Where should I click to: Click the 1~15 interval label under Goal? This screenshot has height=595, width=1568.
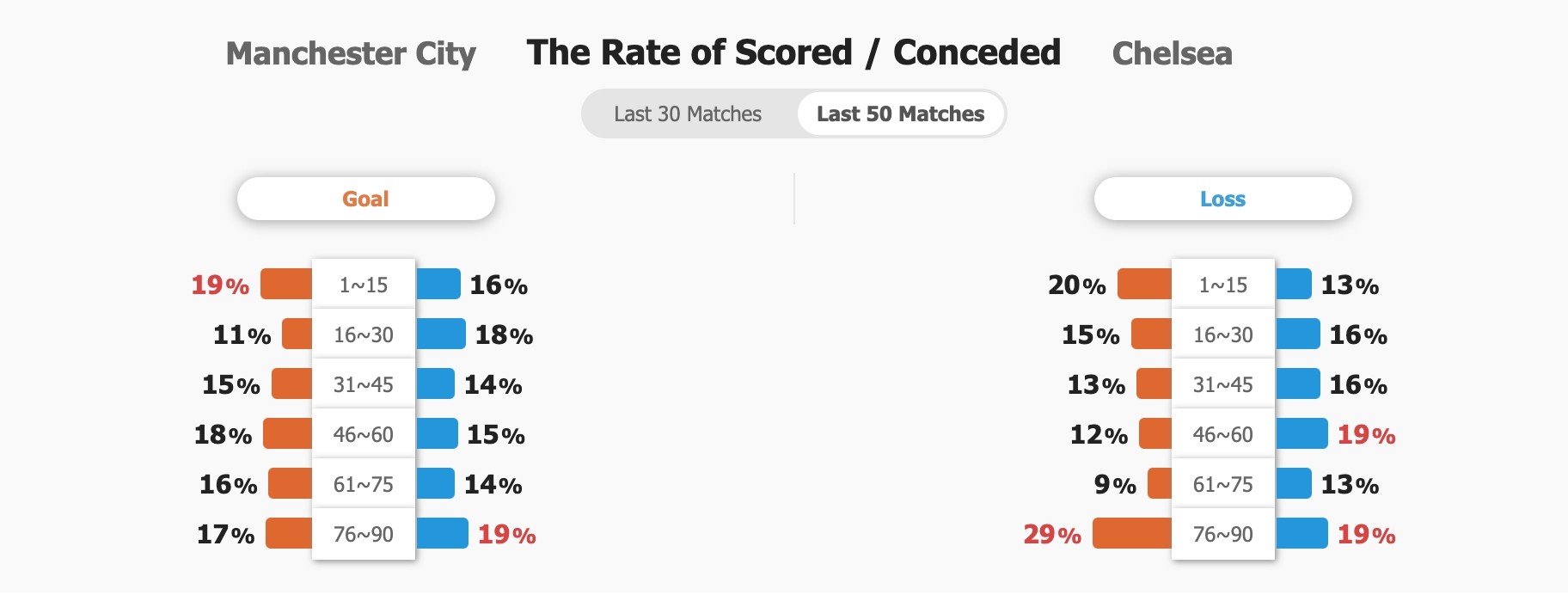(x=364, y=285)
